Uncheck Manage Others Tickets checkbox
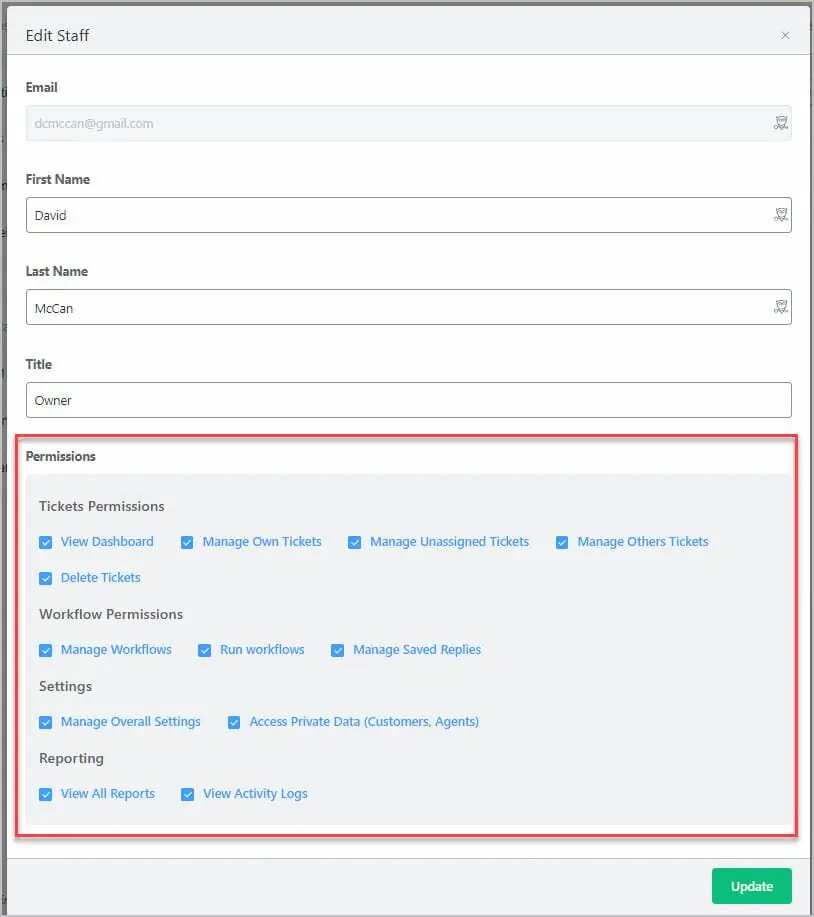Viewport: 814px width, 917px height. [x=562, y=542]
